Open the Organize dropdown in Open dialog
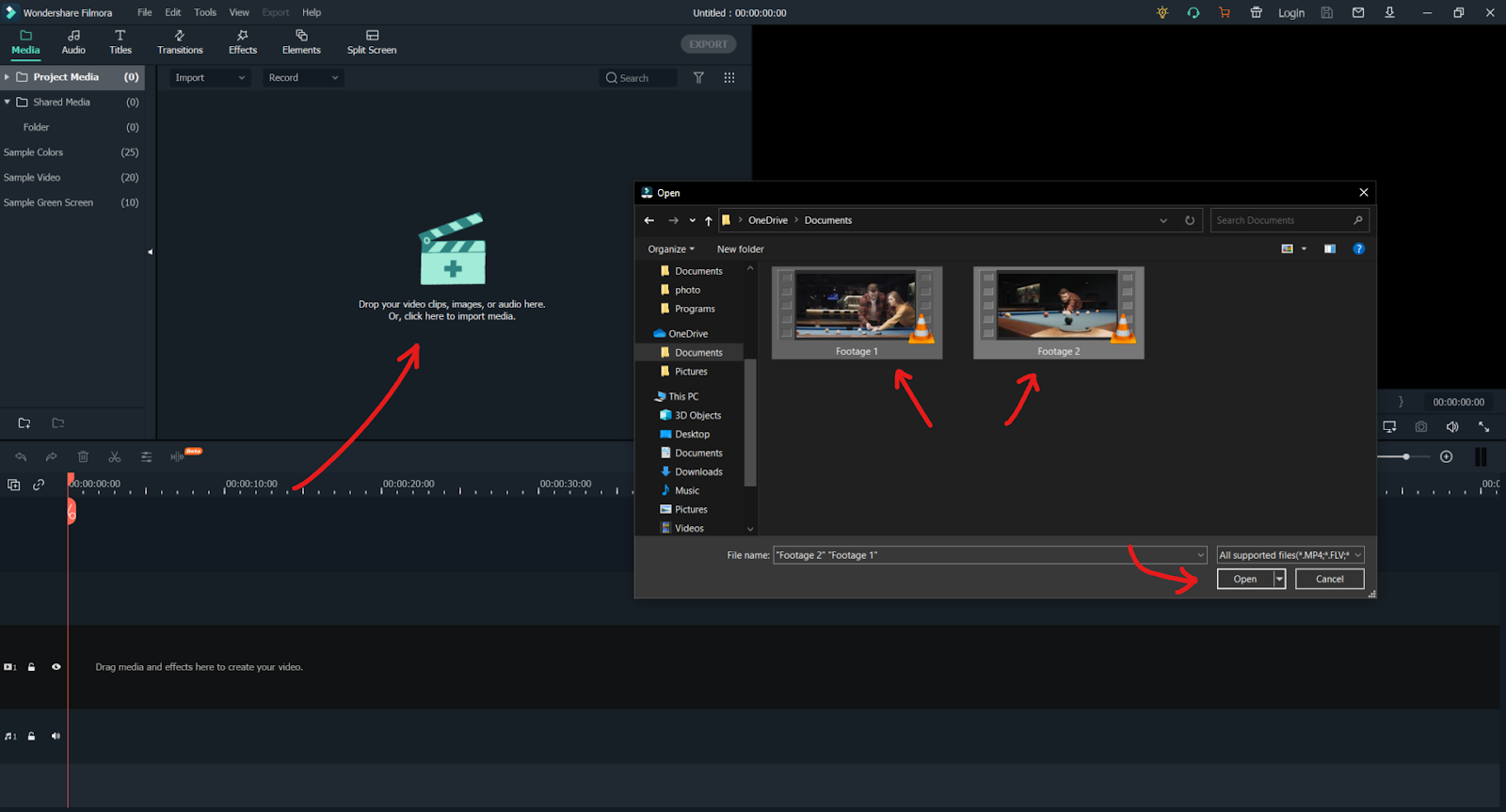This screenshot has width=1506, height=812. click(671, 249)
